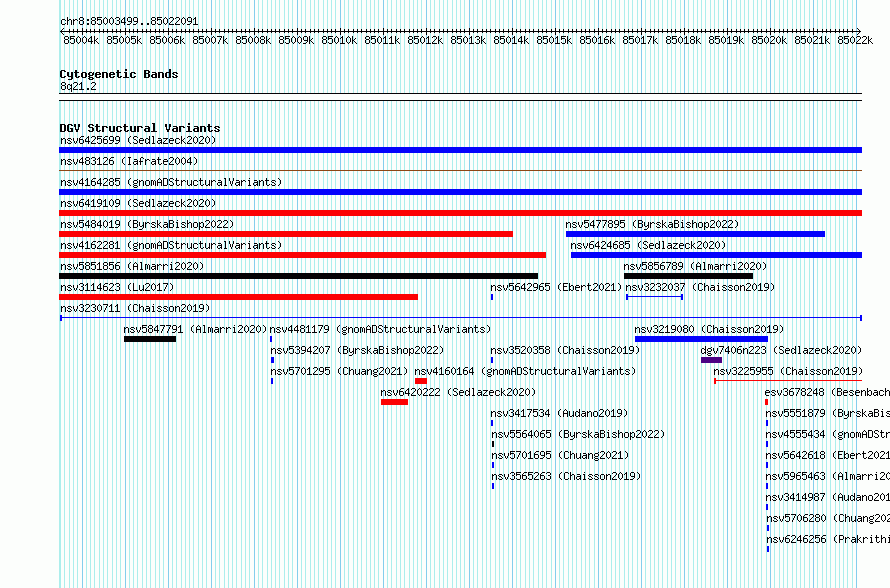Open the nsv6419109 (Sedlazeck2020) label
This screenshot has width=890, height=588.
tap(138, 203)
